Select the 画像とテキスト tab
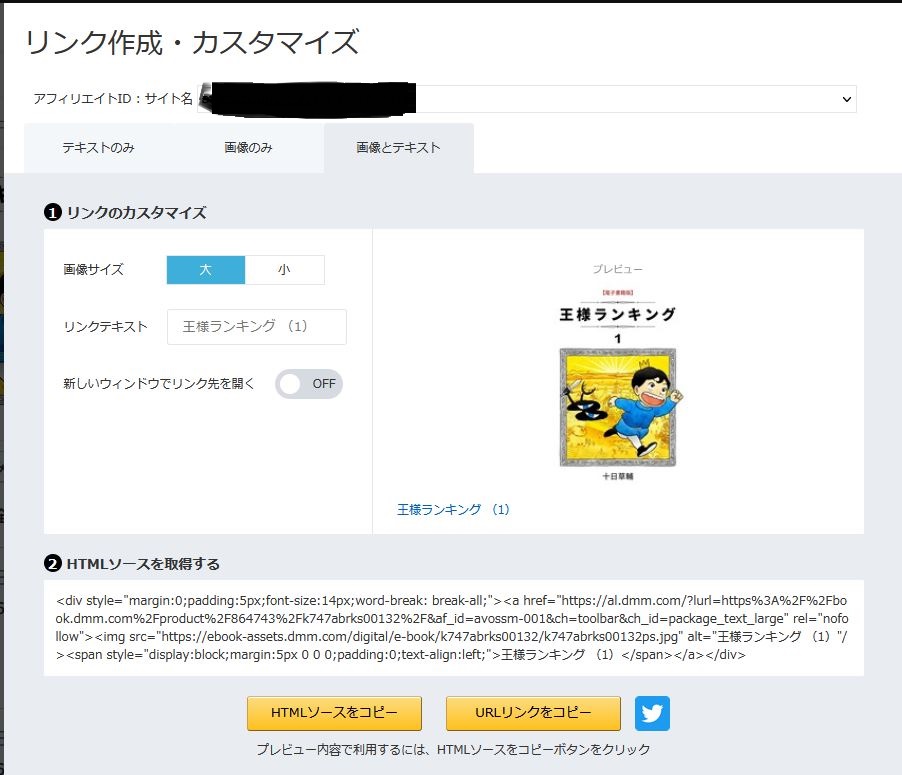This screenshot has height=775, width=902. [x=398, y=148]
